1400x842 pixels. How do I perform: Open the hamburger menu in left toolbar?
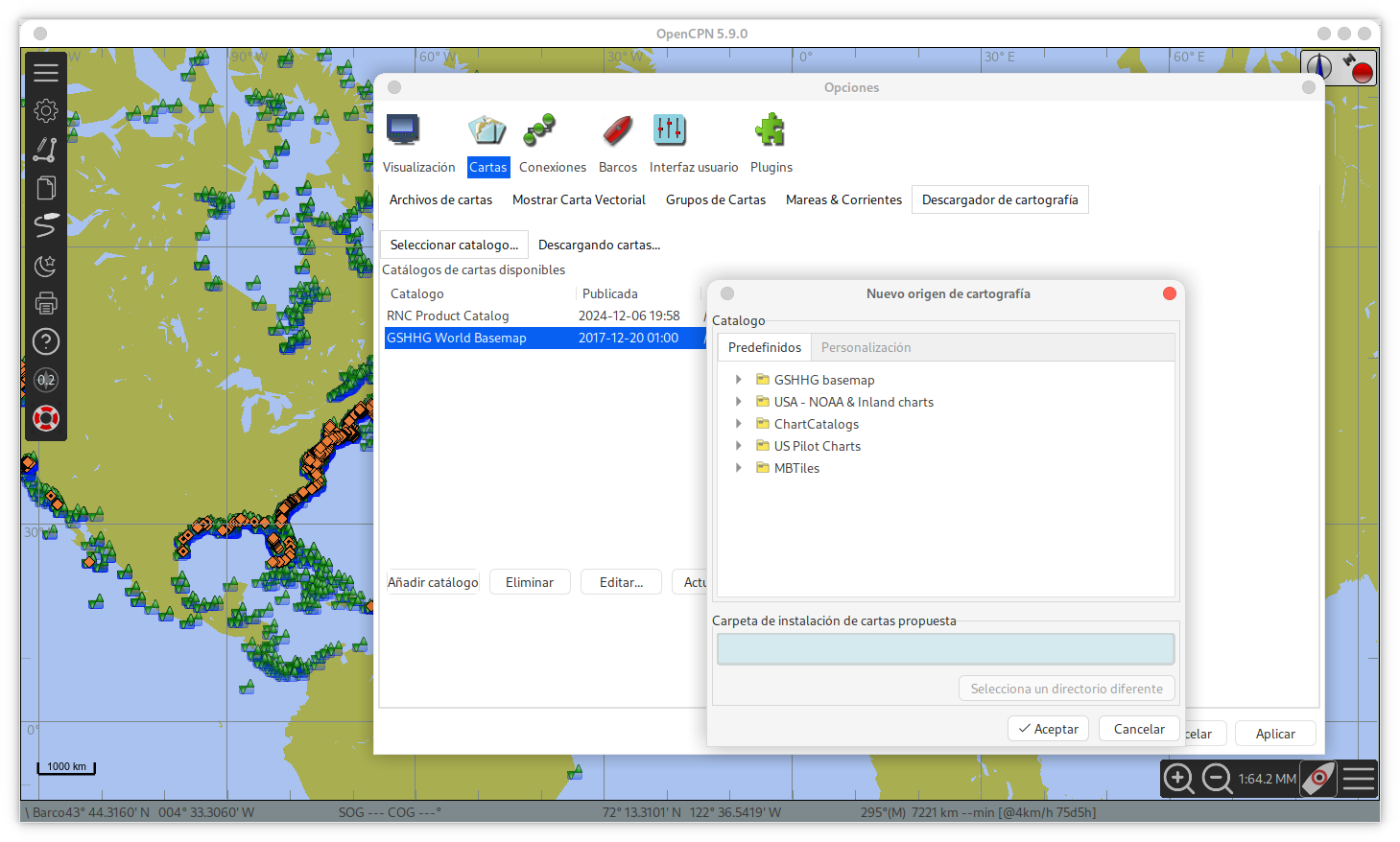tap(46, 73)
